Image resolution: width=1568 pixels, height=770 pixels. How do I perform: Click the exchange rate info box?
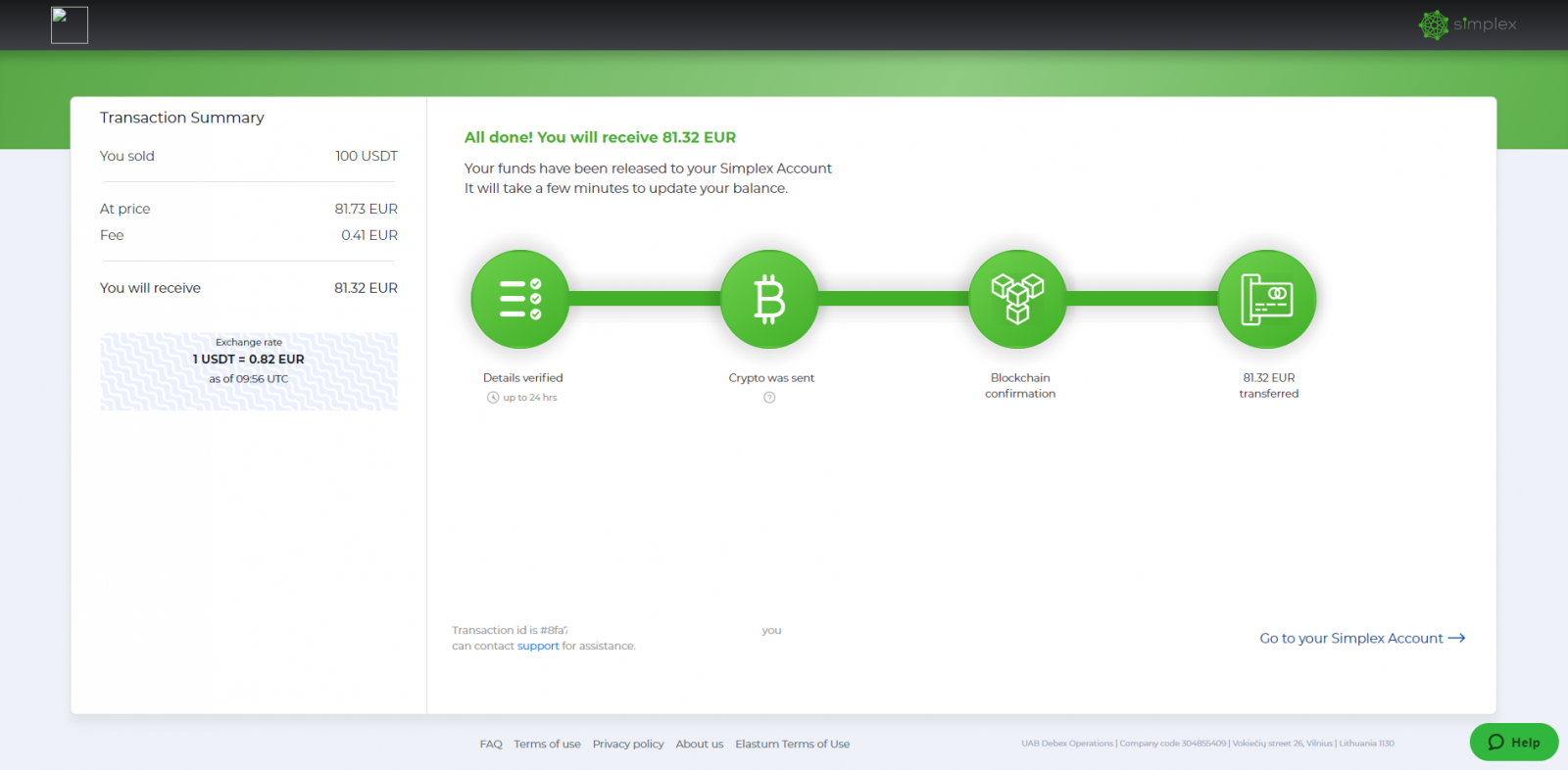(249, 370)
